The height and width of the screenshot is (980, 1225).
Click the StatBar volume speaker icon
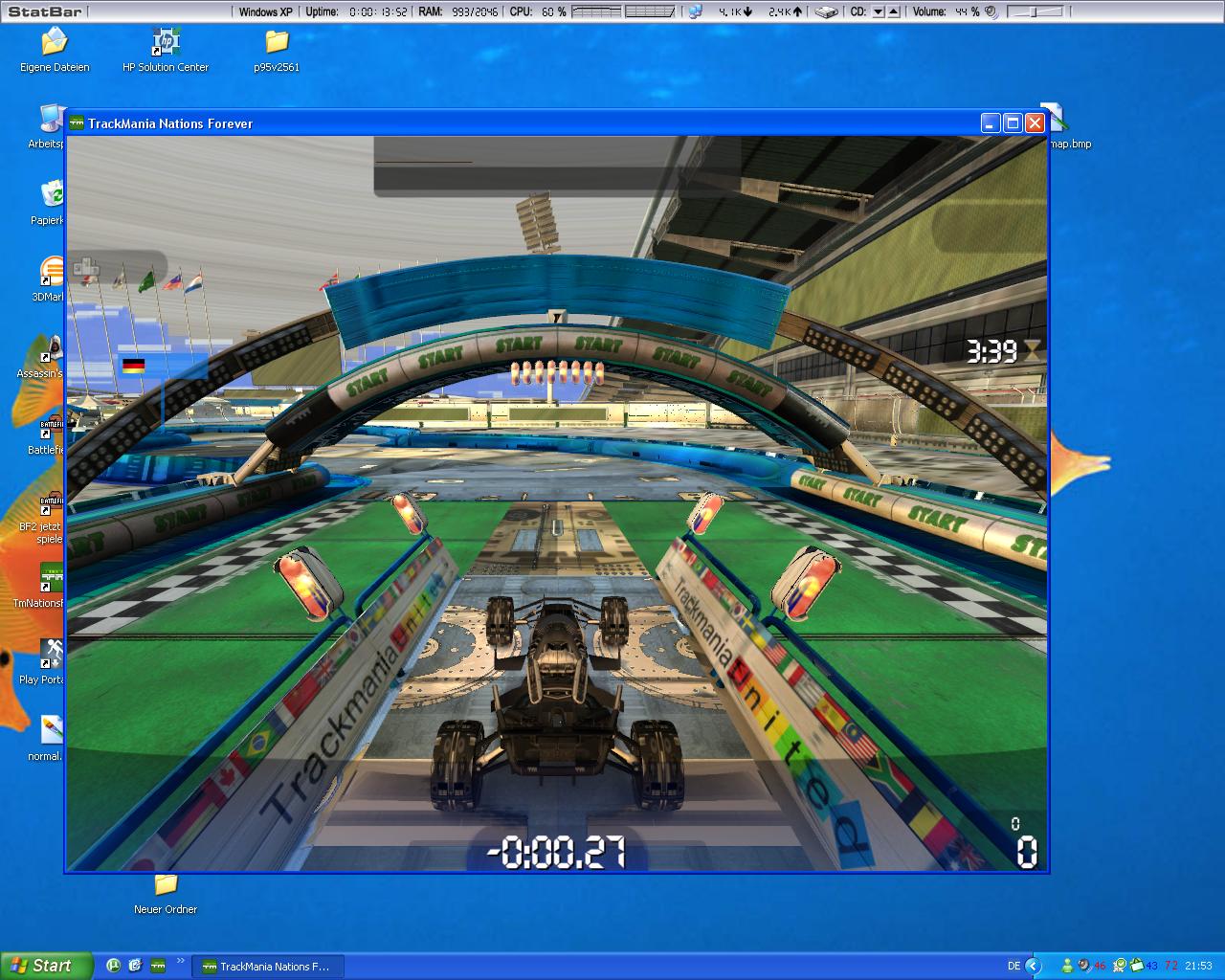pyautogui.click(x=991, y=11)
